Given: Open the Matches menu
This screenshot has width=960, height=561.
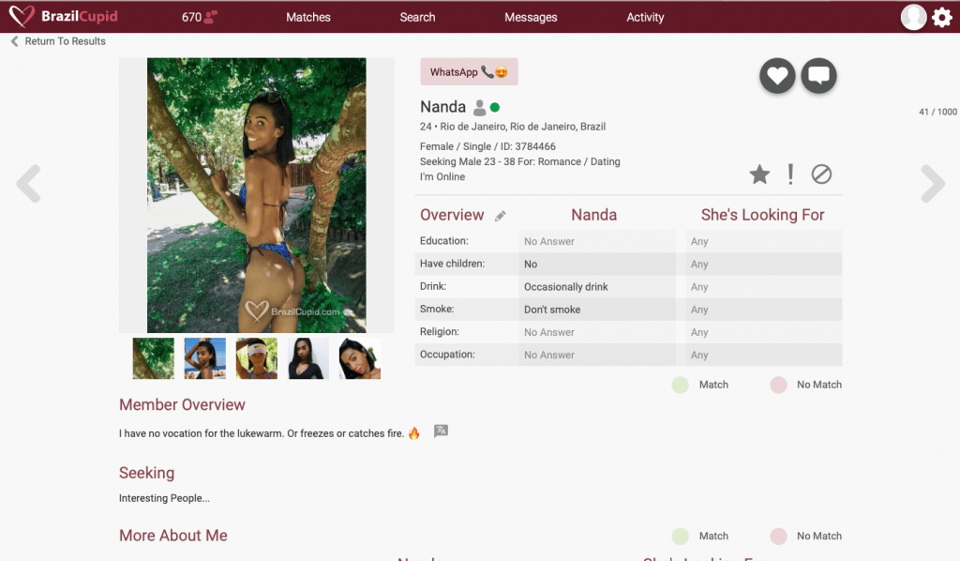Looking at the screenshot, I should click(308, 17).
